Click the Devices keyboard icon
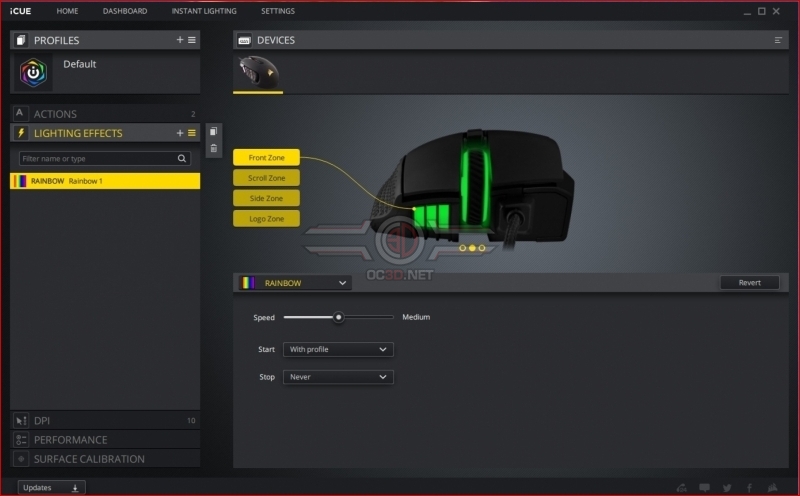The height and width of the screenshot is (496, 800). [244, 40]
